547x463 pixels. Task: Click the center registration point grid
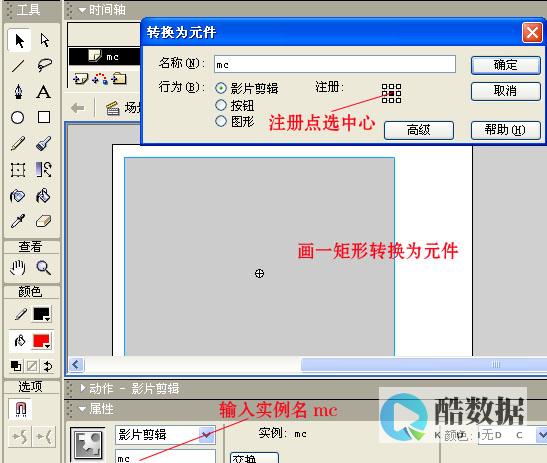[x=391, y=94]
